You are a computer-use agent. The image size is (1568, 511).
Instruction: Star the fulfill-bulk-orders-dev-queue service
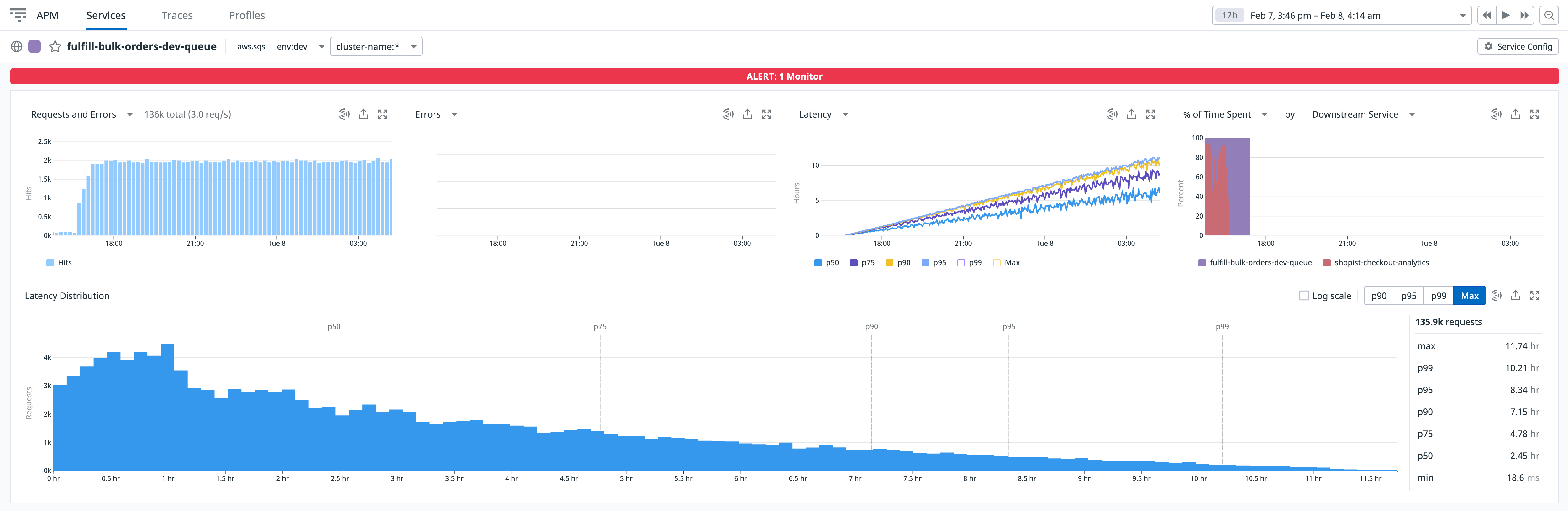(x=55, y=46)
